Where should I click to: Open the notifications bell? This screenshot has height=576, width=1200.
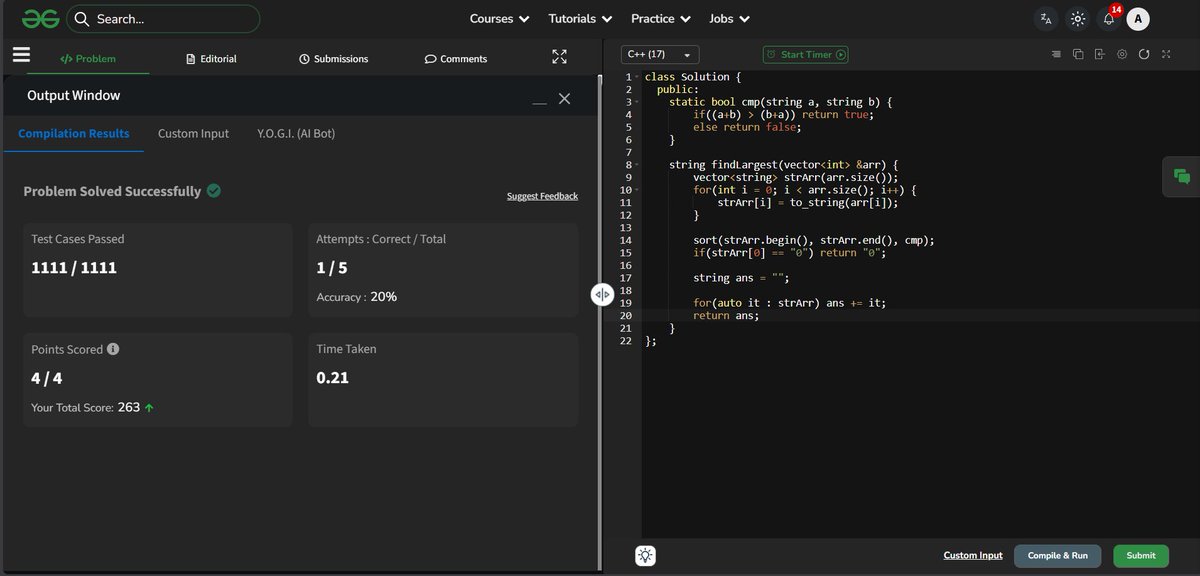click(1108, 19)
